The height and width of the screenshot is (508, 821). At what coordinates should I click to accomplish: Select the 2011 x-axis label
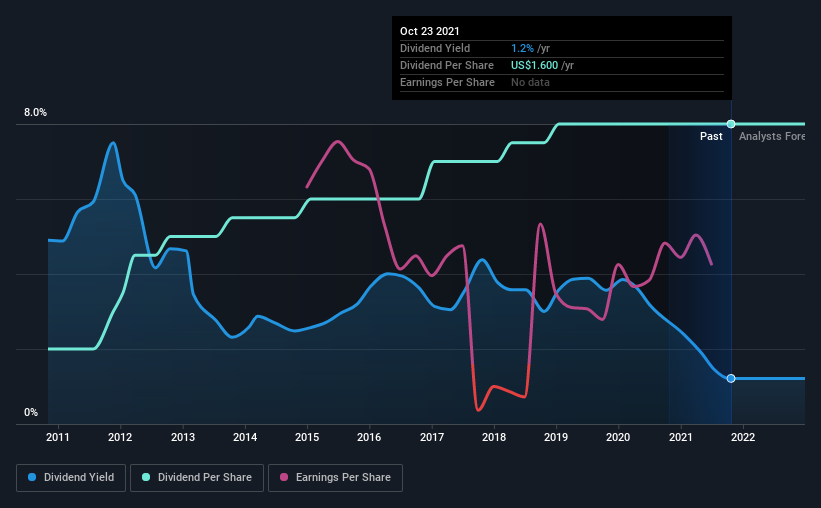coord(58,437)
